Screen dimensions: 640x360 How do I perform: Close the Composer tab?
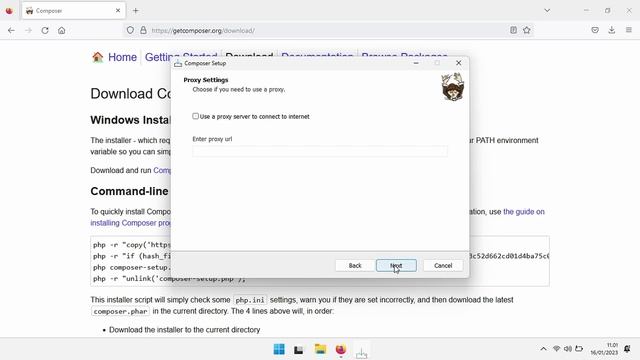click(x=118, y=11)
